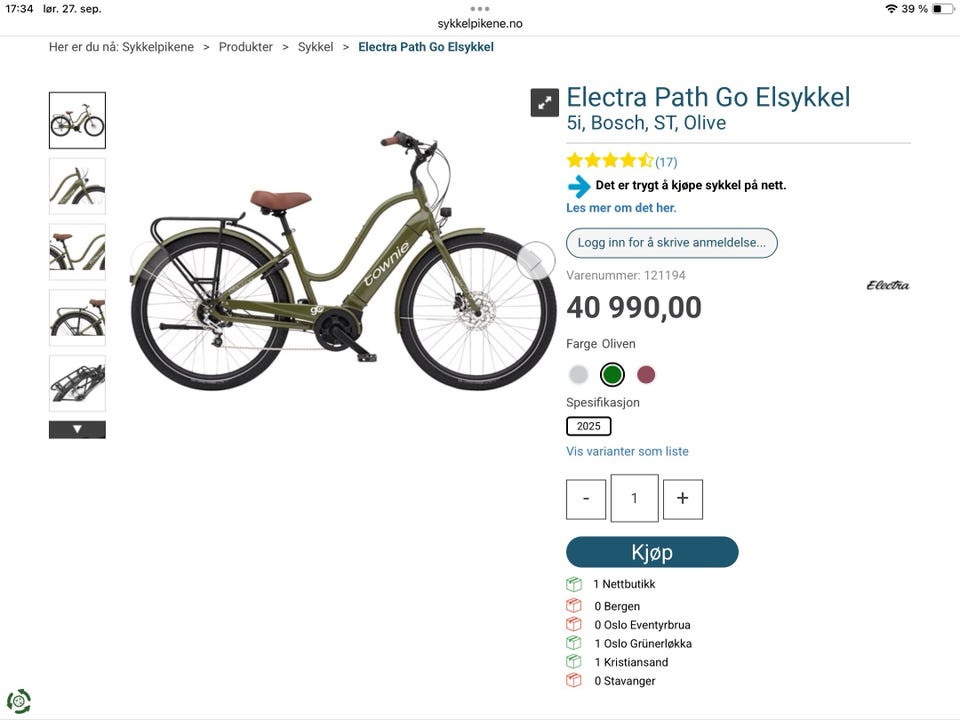The image size is (960, 720).
Task: Choose the dark red color option
Action: coord(646,375)
